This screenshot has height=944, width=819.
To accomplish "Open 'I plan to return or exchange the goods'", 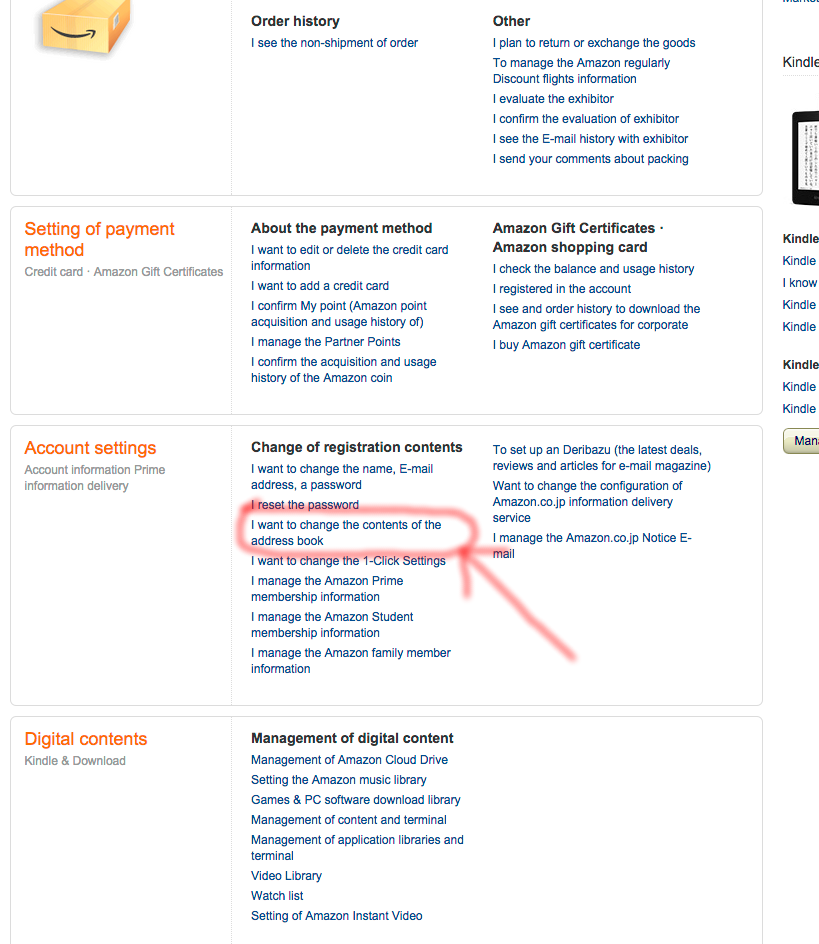I will [x=594, y=43].
